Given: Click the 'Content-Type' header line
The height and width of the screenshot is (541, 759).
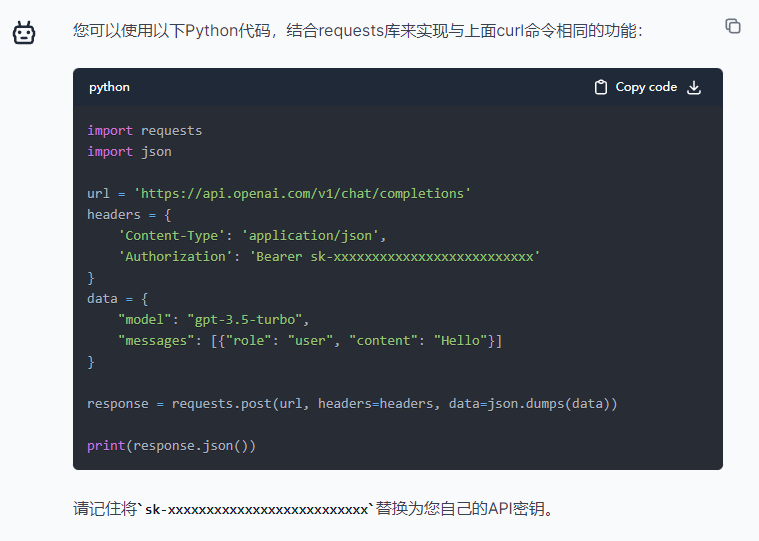Looking at the screenshot, I should pyautogui.click(x=252, y=235).
